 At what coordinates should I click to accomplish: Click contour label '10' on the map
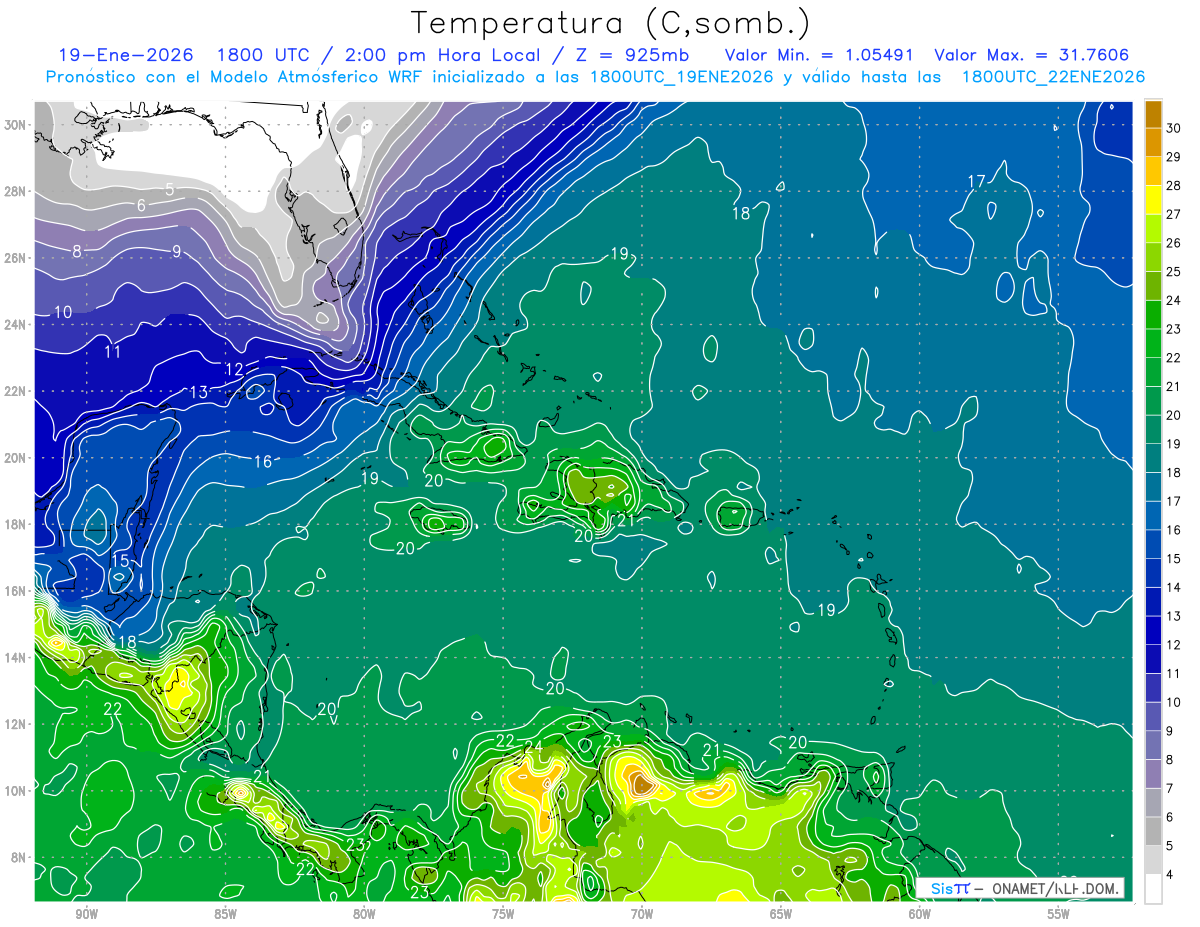62,312
